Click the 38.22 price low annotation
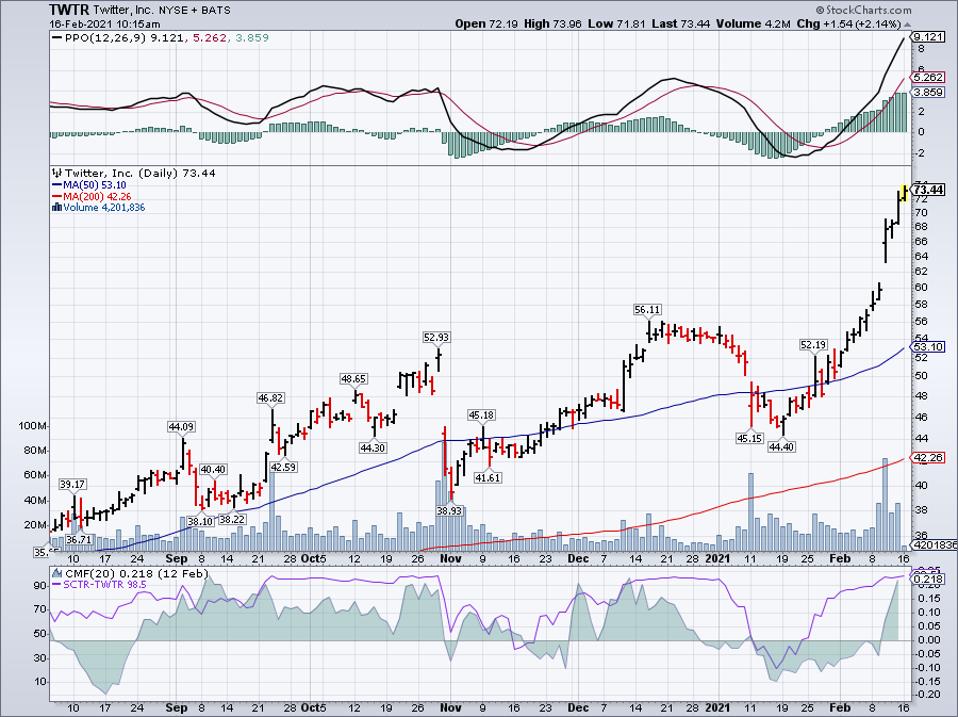 click(x=232, y=519)
